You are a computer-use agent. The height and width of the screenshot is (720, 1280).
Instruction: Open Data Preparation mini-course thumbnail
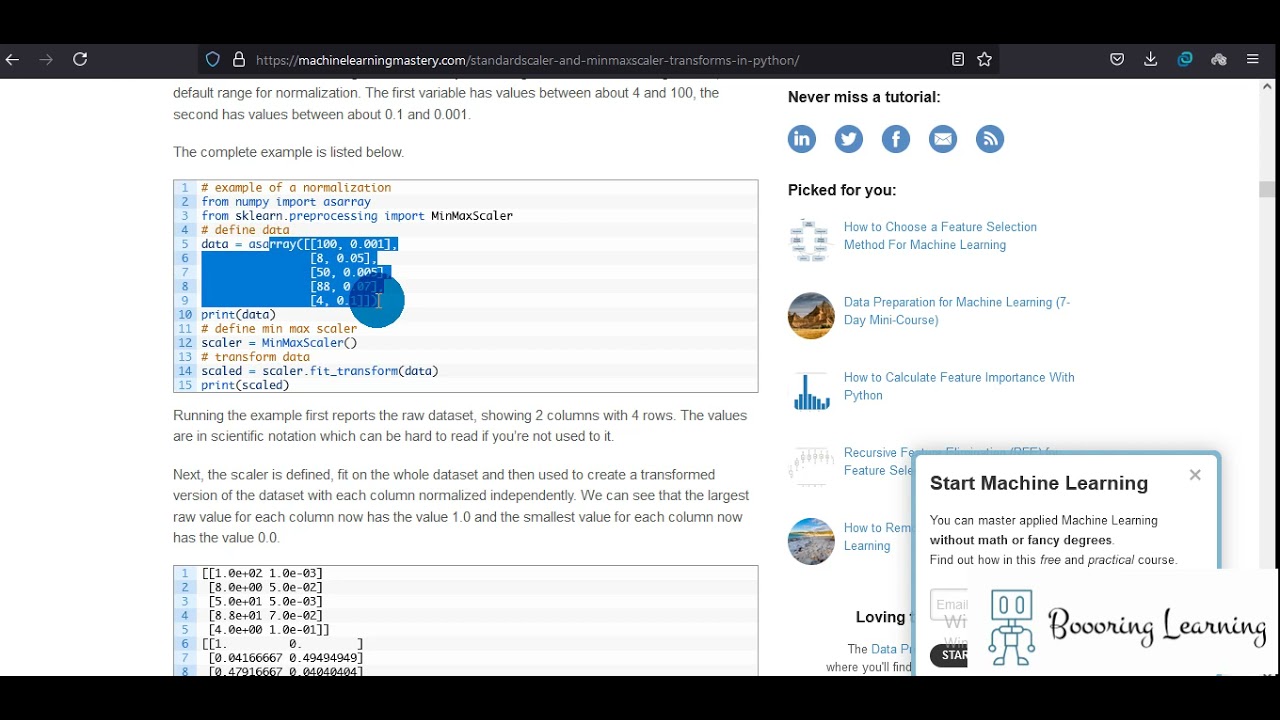coord(811,316)
